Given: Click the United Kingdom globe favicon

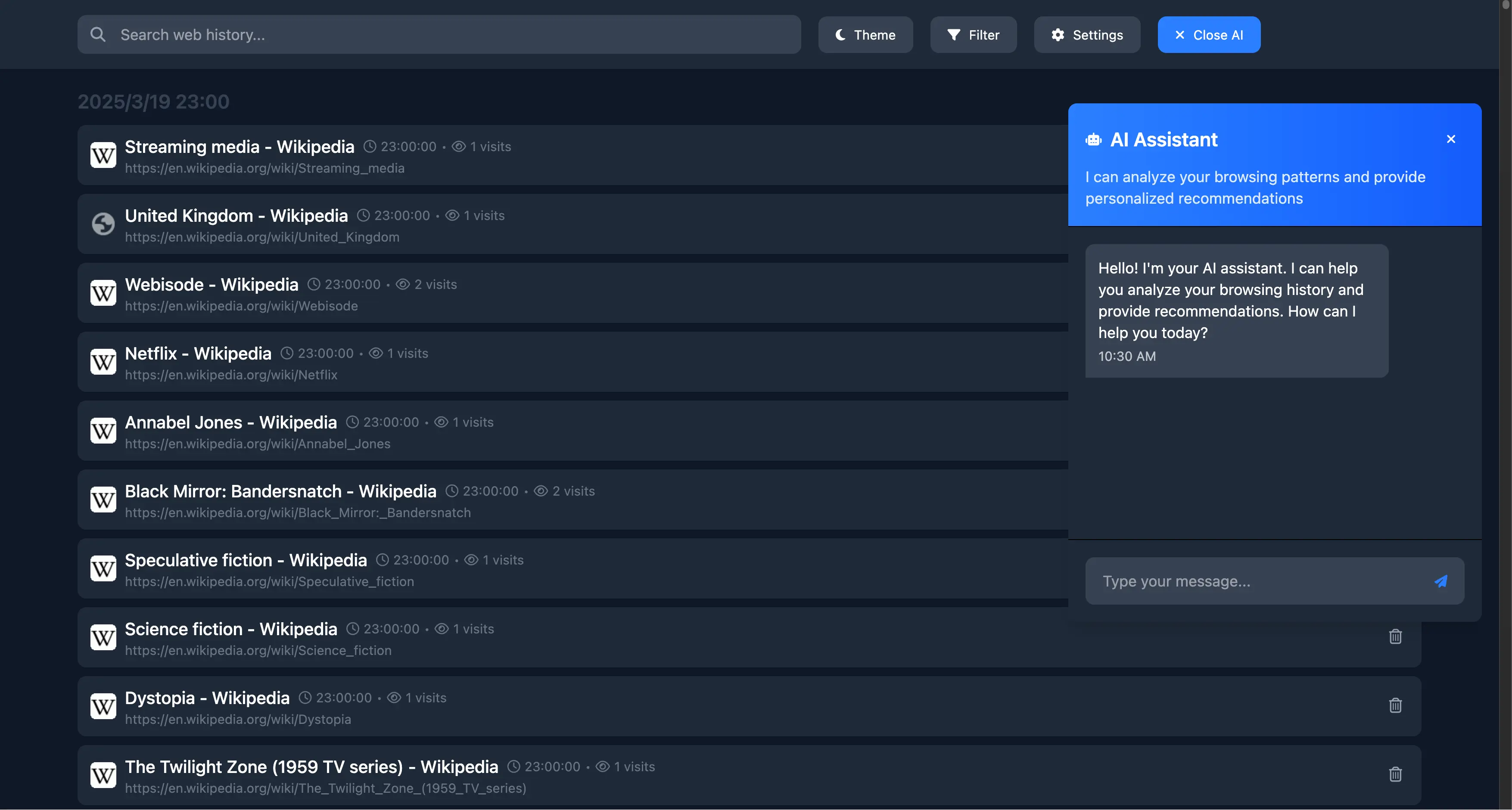Looking at the screenshot, I should click(103, 224).
